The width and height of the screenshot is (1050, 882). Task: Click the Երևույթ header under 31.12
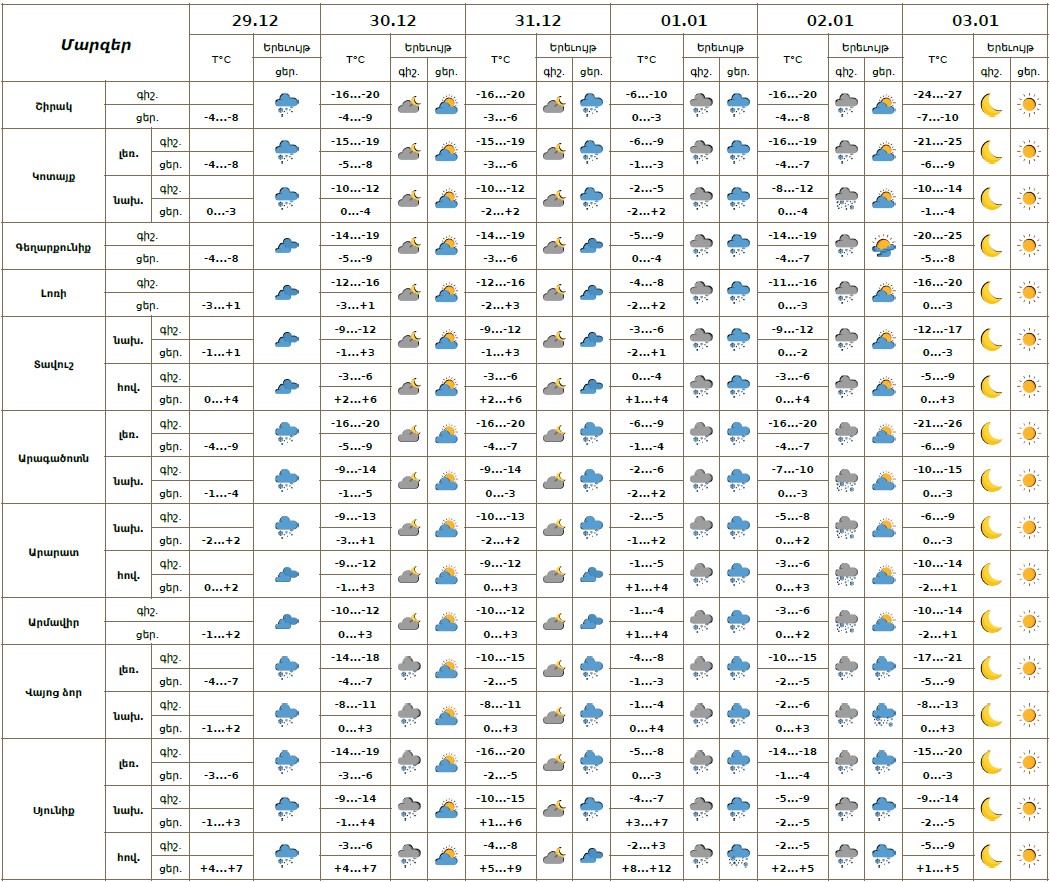573,47
